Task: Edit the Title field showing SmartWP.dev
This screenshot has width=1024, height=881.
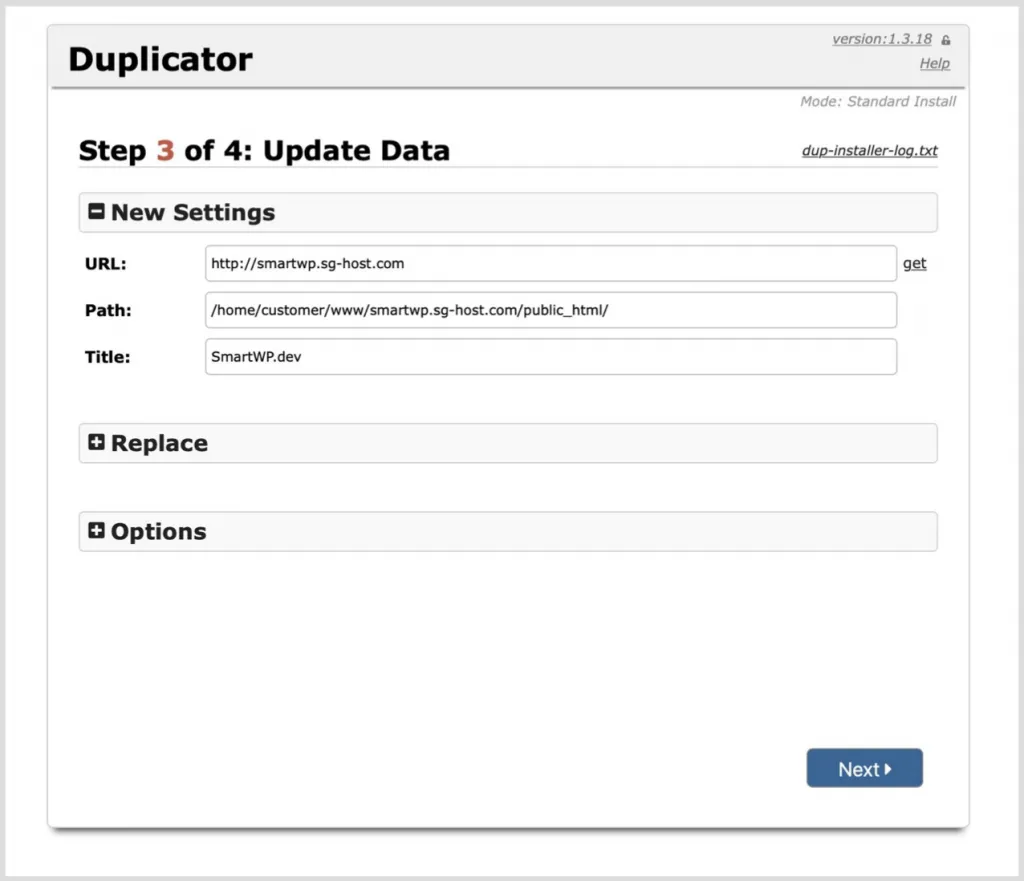Action: pos(550,357)
